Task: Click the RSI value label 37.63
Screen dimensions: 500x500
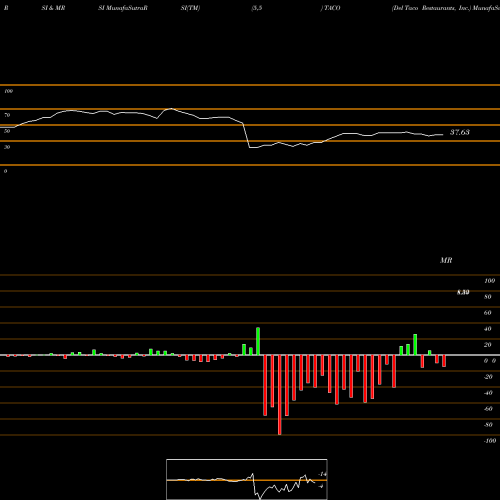Action: 460,132
